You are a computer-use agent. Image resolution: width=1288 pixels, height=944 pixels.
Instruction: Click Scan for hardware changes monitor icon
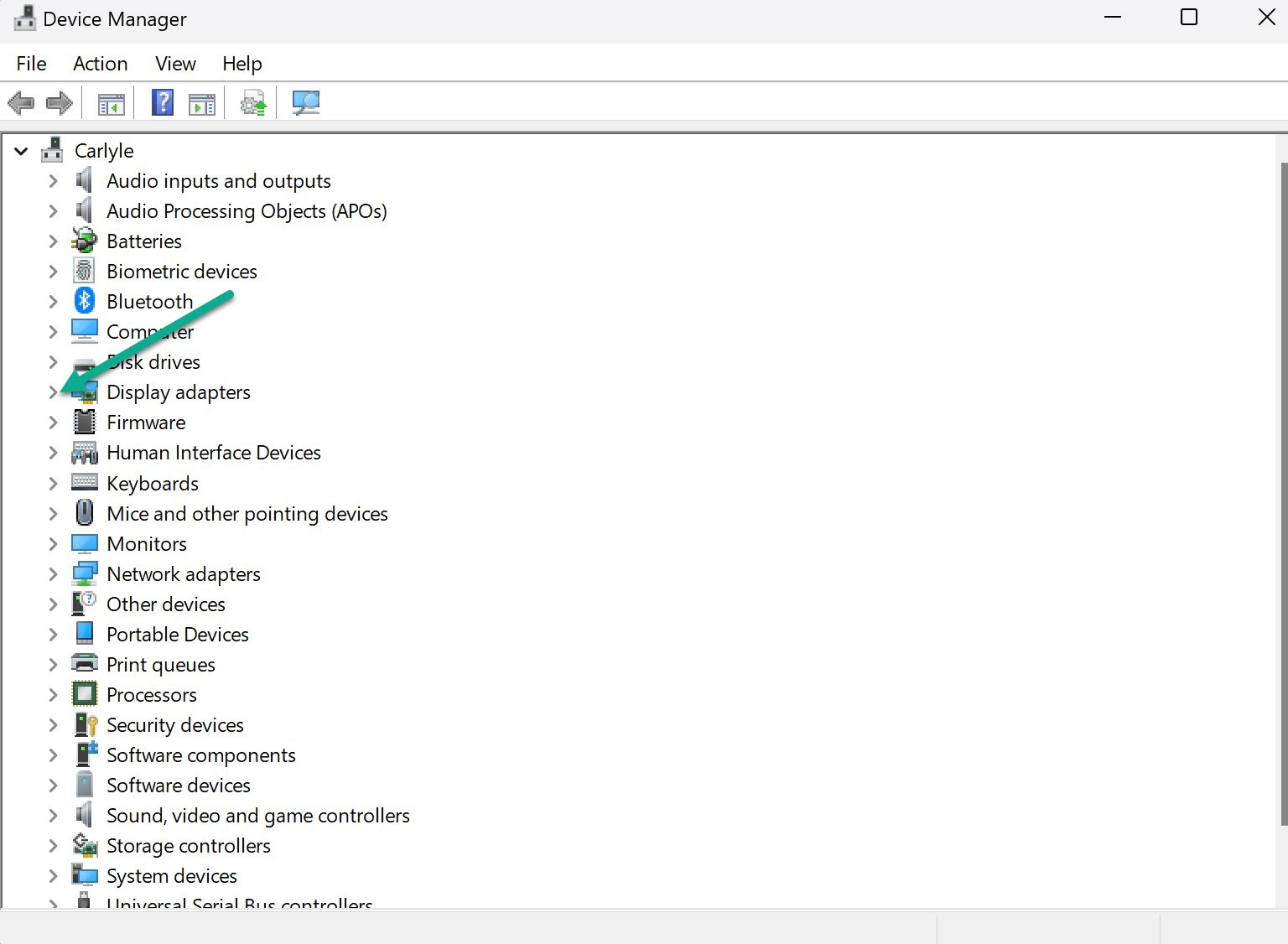[x=305, y=103]
